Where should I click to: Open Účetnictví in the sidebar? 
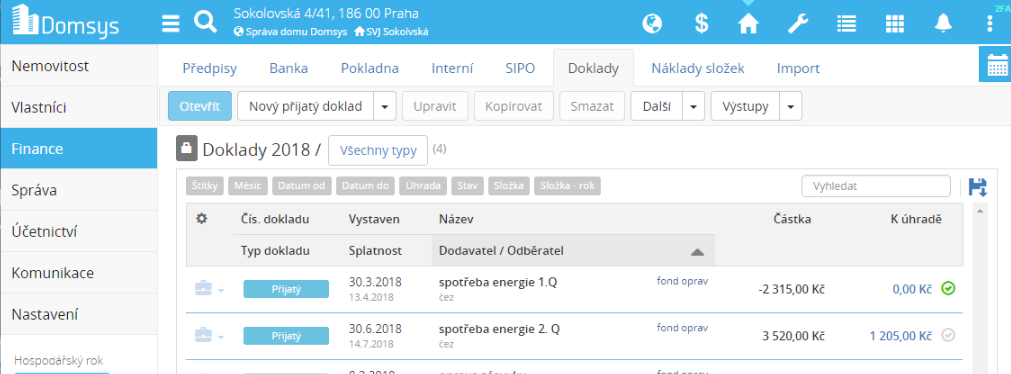[x=79, y=231]
